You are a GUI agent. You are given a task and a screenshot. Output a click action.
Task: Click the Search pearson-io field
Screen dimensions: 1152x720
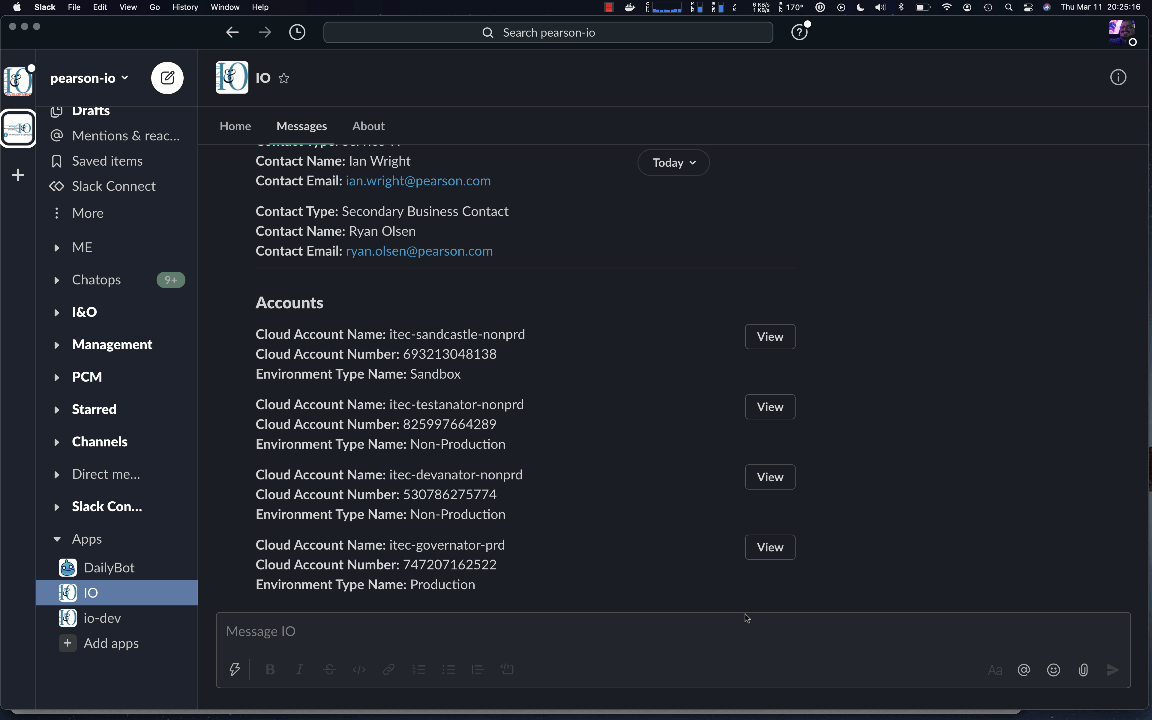(548, 32)
